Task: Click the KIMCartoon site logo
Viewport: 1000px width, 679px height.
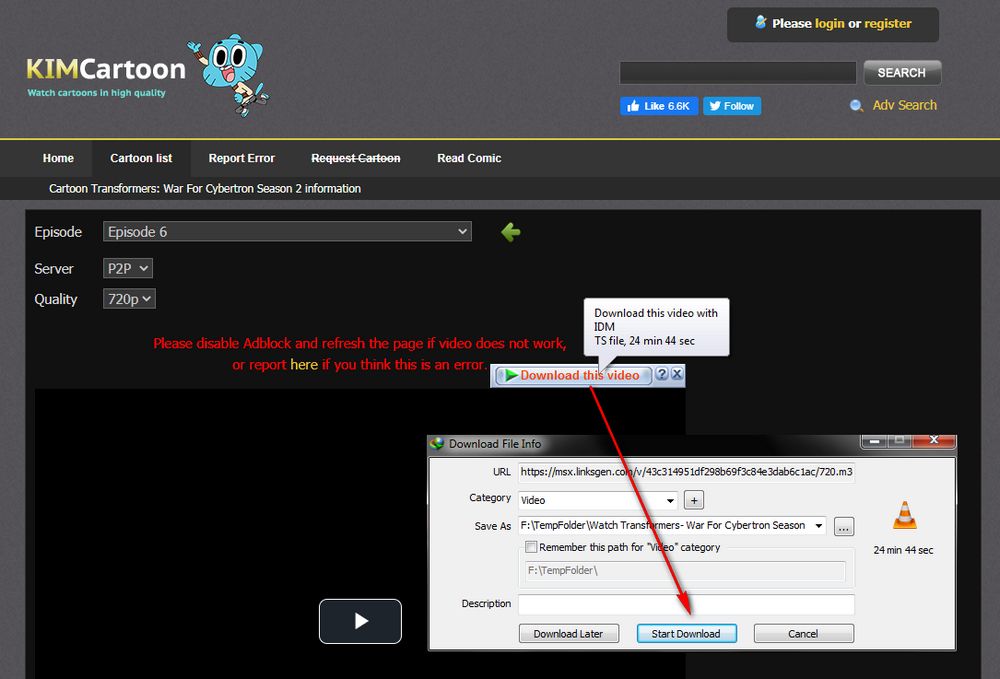Action: [x=106, y=69]
